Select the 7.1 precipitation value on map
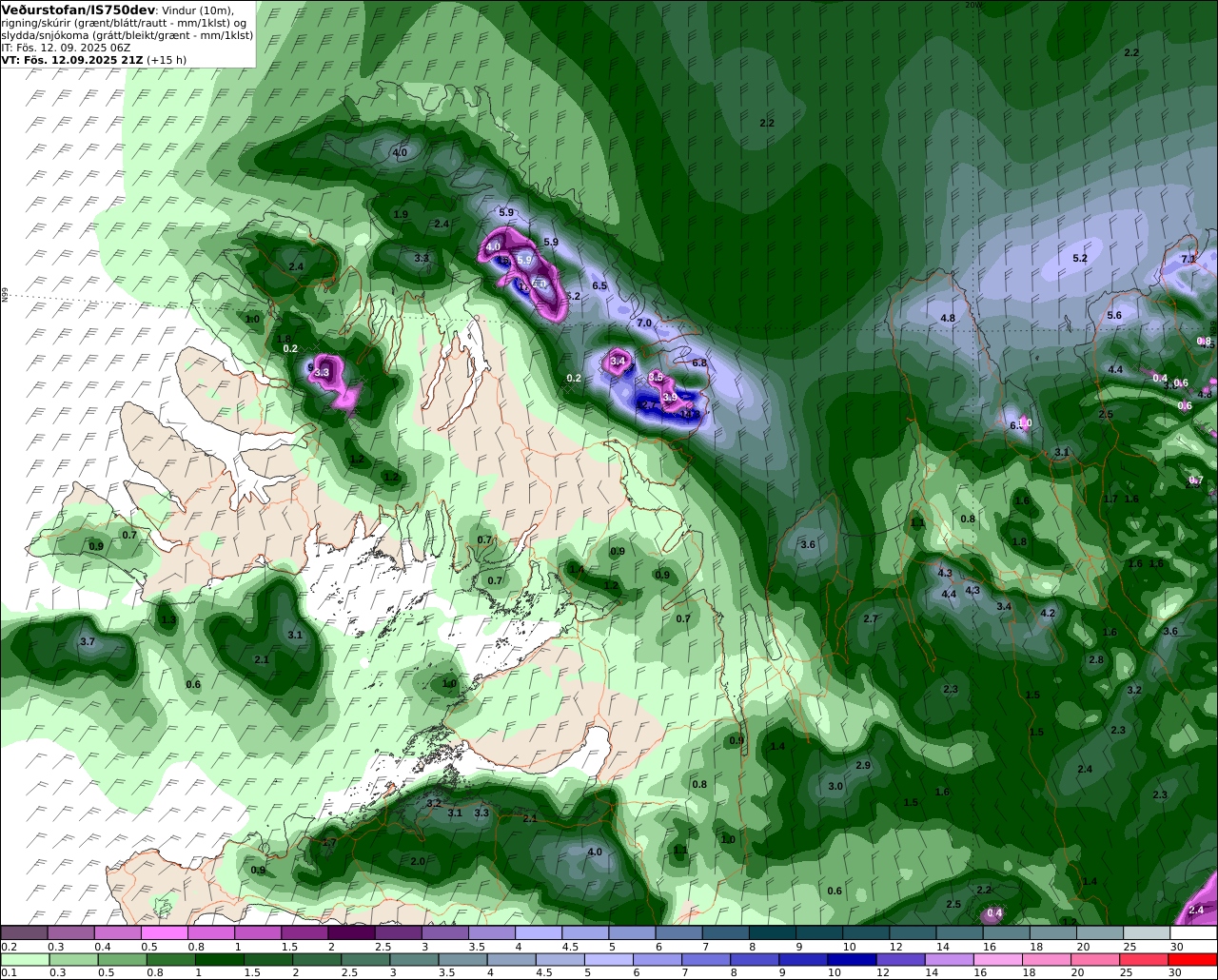This screenshot has height=980, width=1218. [1189, 259]
